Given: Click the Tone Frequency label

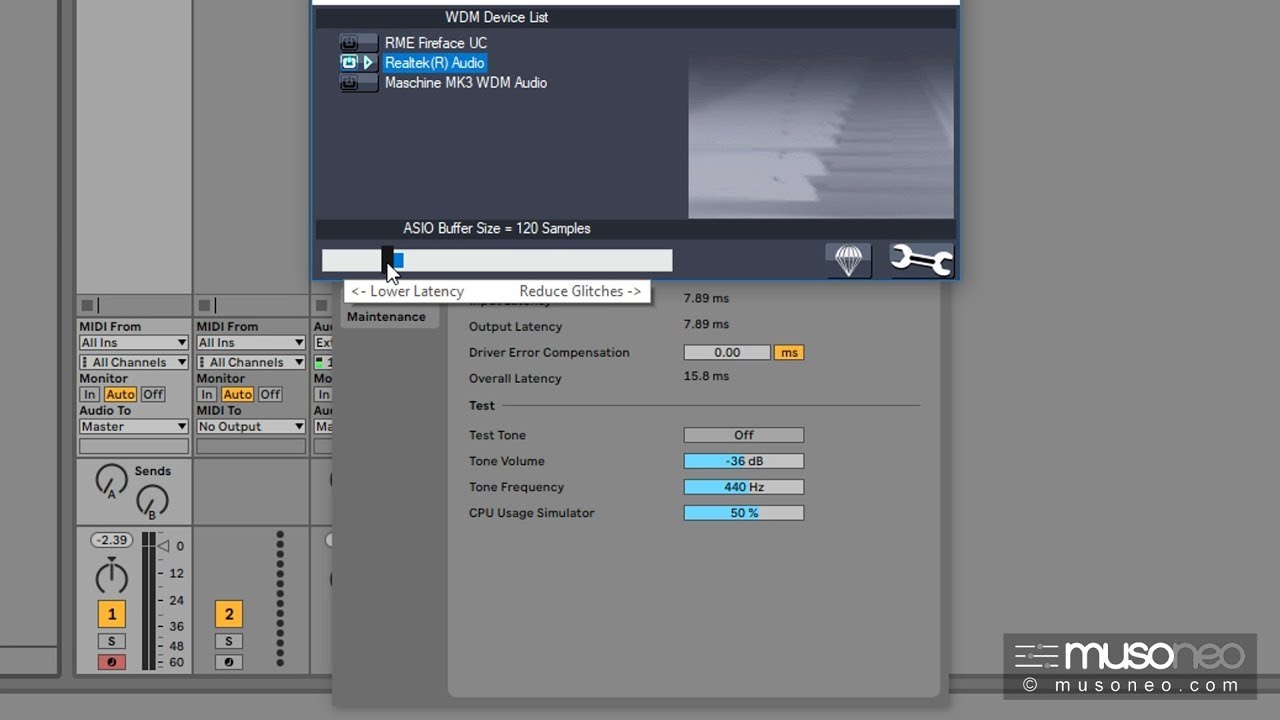Looking at the screenshot, I should click(516, 487).
